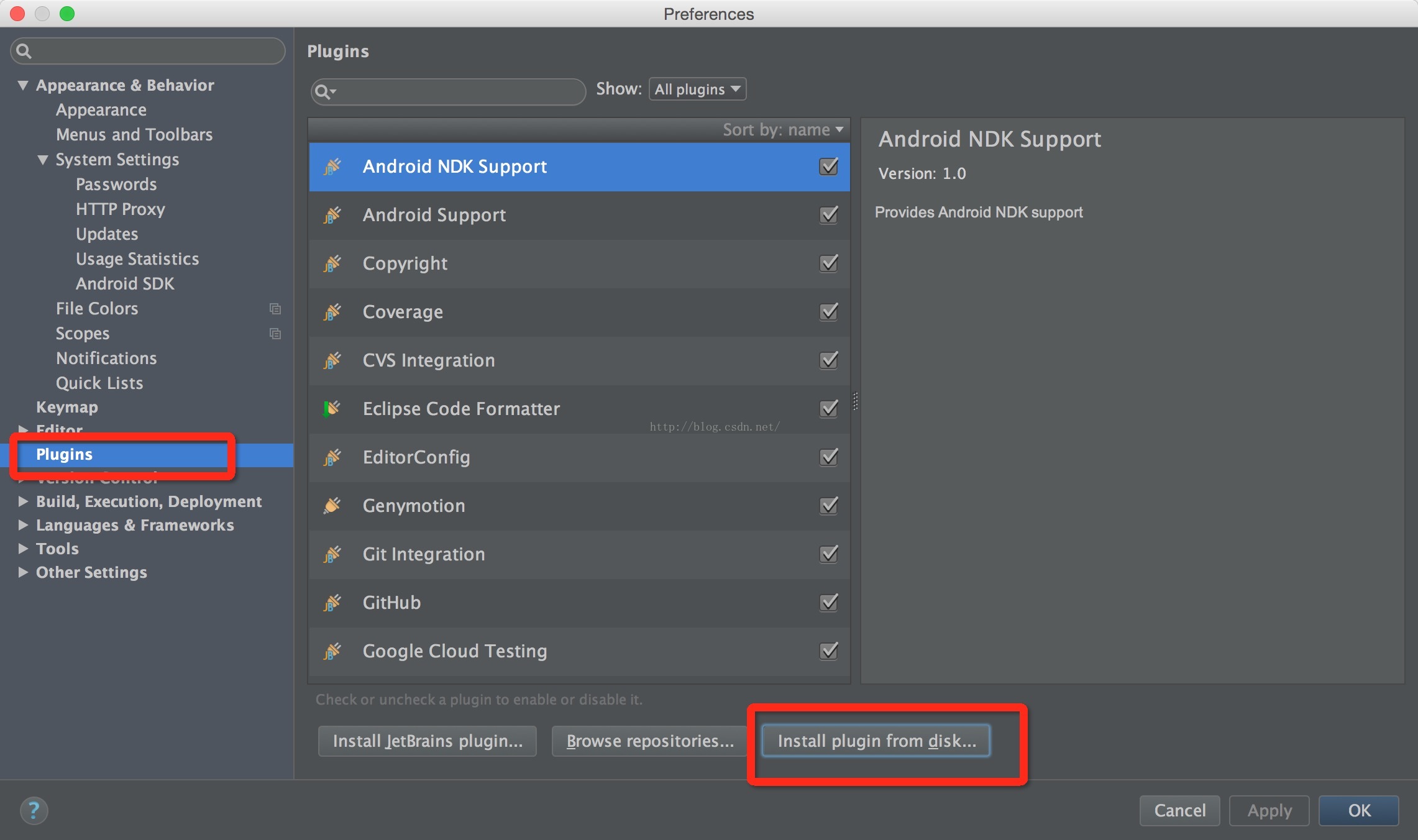Click Install plugin from disk button
The width and height of the screenshot is (1418, 840).
(876, 741)
